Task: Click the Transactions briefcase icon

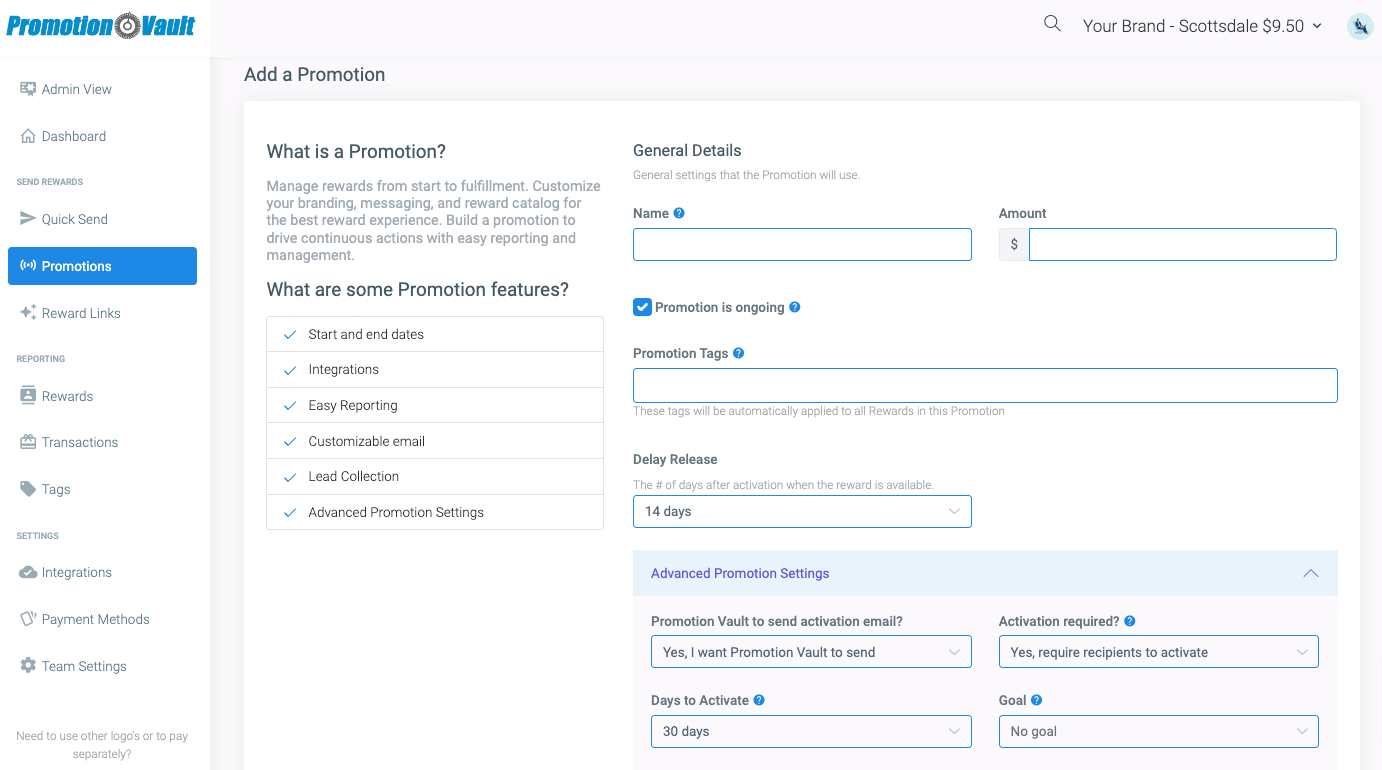Action: click(x=26, y=441)
